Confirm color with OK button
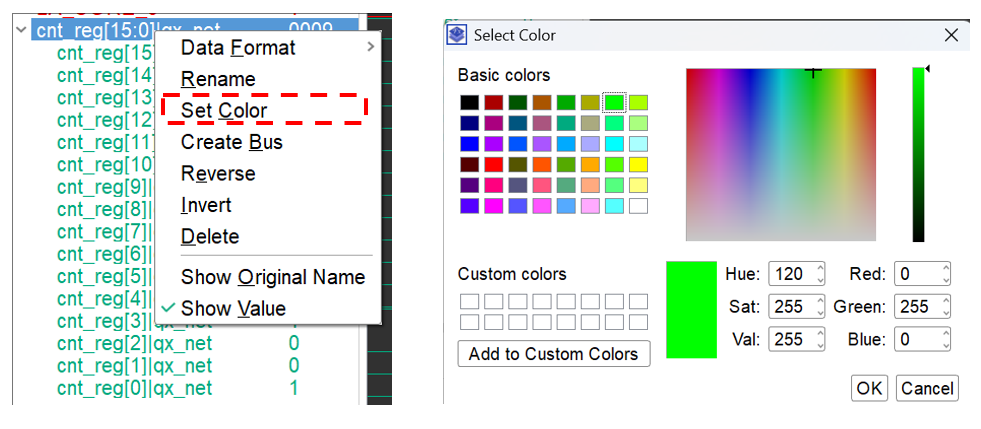The width and height of the screenshot is (981, 429). coord(869,388)
